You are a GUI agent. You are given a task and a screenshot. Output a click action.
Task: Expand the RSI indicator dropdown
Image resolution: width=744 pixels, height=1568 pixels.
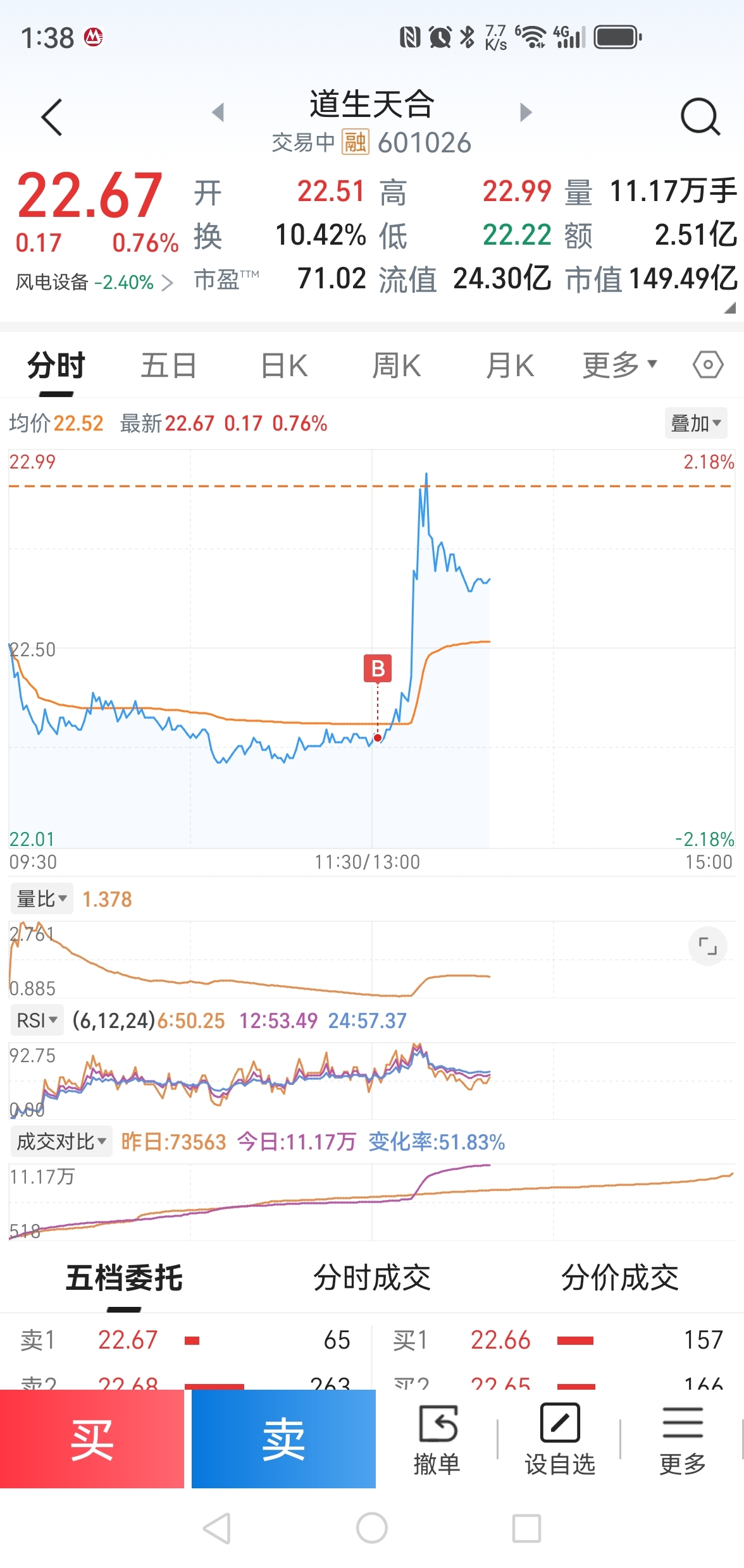click(37, 1020)
